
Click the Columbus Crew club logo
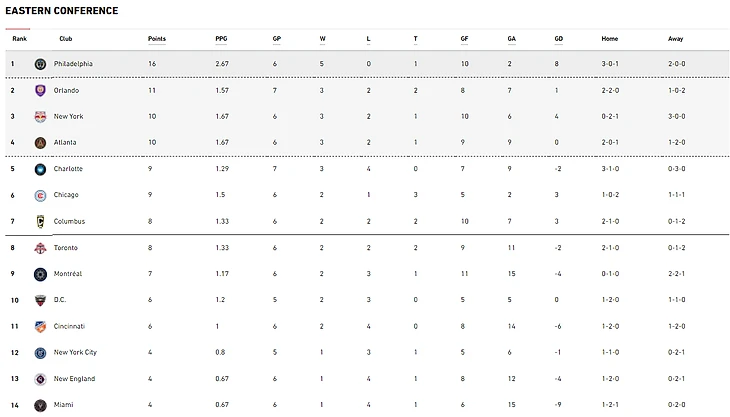click(40, 221)
